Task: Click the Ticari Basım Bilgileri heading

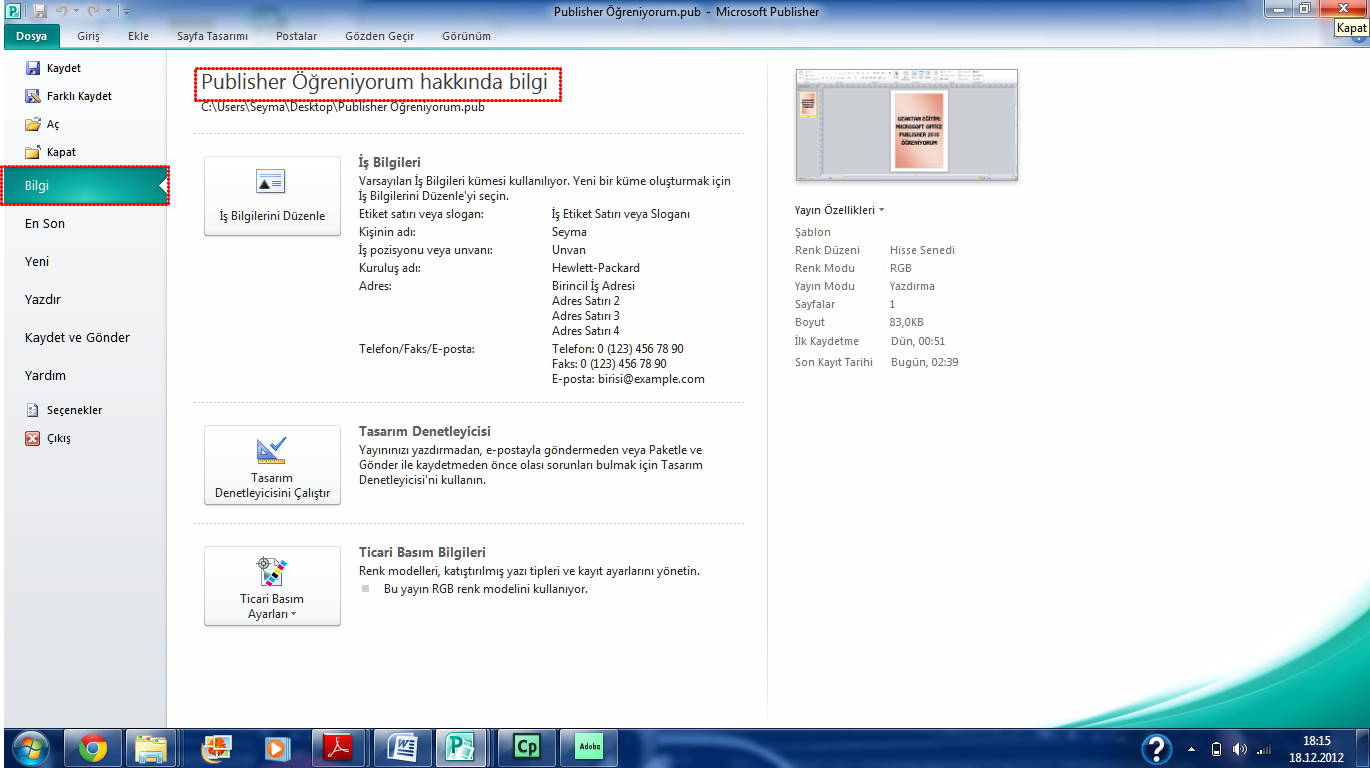Action: click(x=422, y=552)
